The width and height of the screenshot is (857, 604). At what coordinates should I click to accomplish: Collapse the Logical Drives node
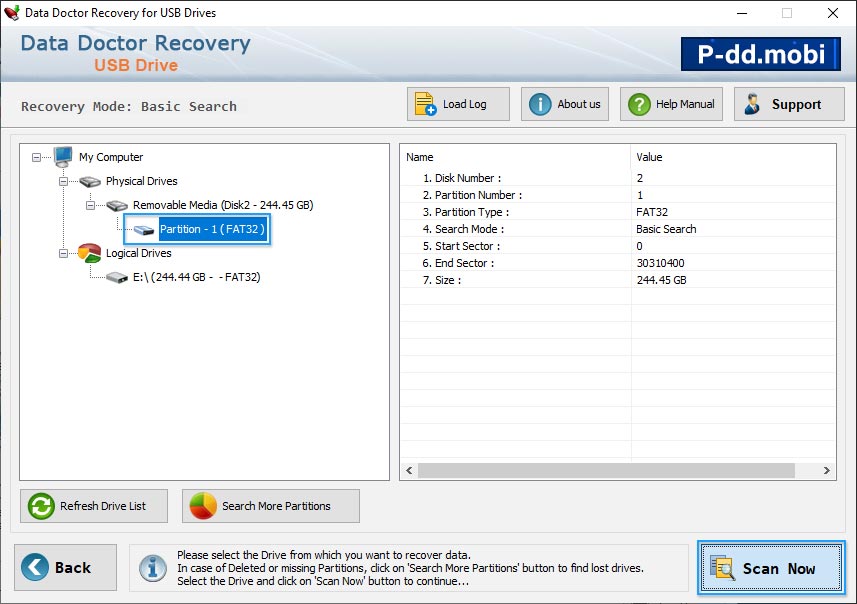coord(63,254)
